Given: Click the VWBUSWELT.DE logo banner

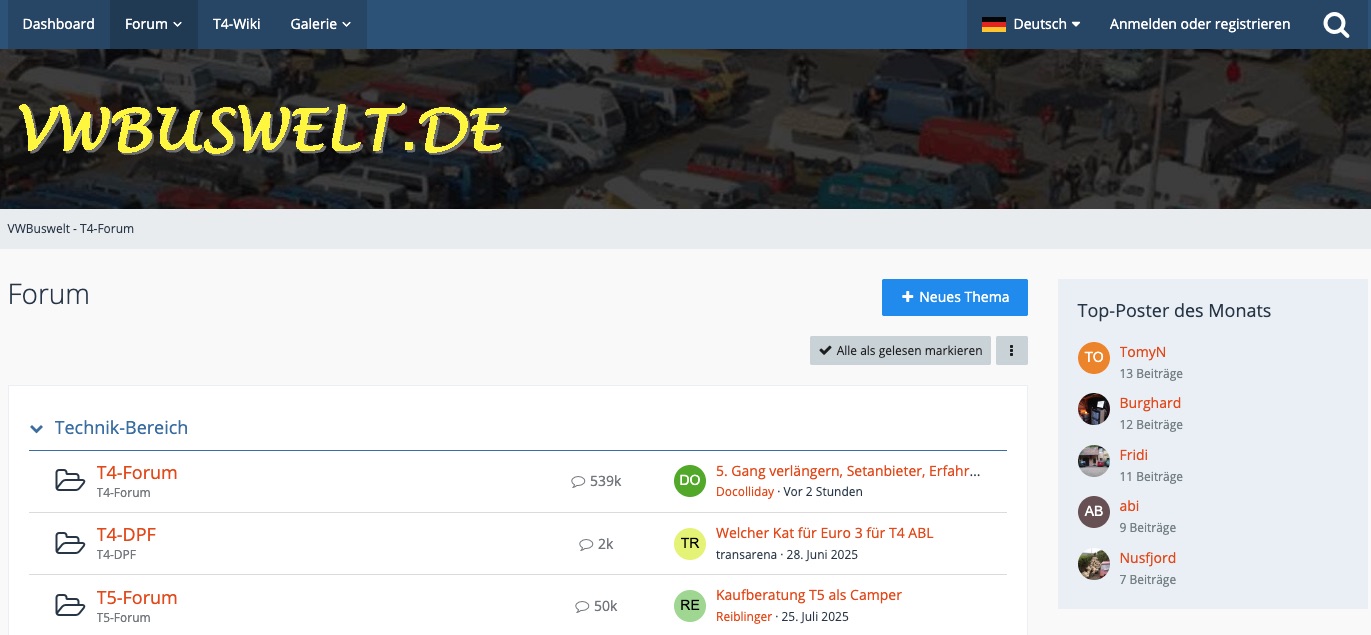Looking at the screenshot, I should (x=262, y=129).
